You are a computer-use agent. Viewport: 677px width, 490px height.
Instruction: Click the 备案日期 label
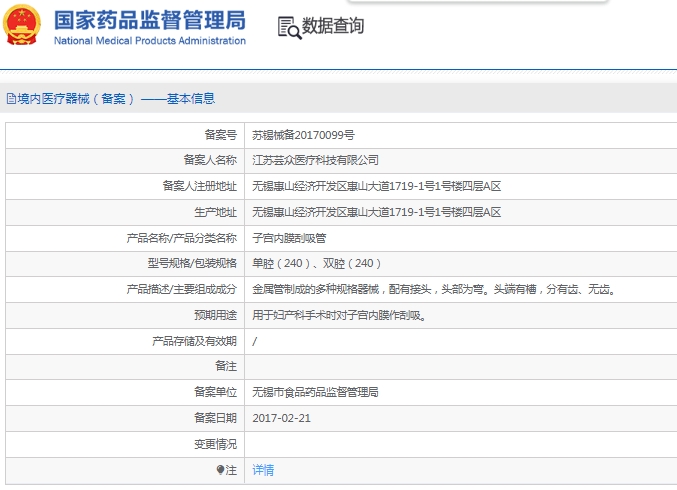pos(215,418)
